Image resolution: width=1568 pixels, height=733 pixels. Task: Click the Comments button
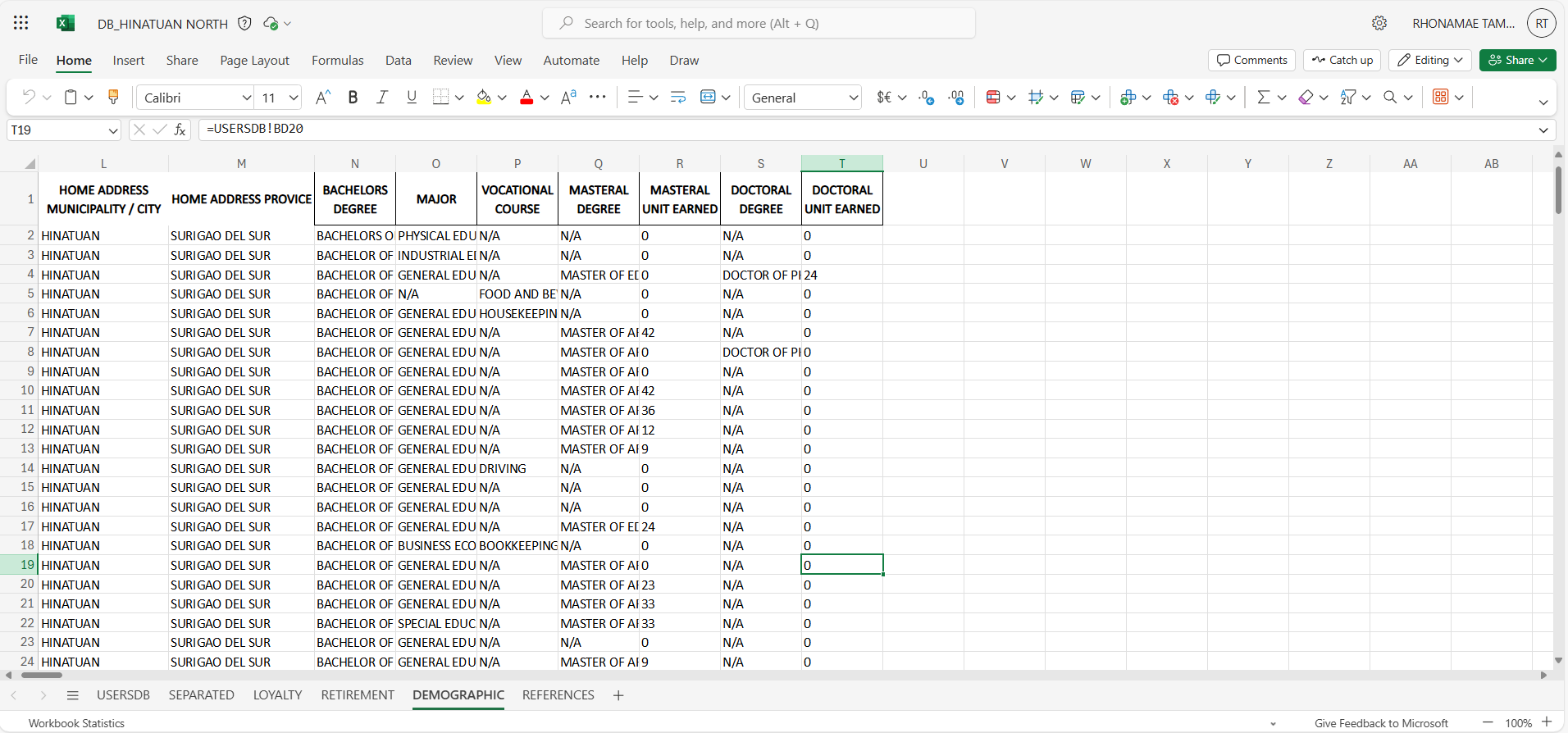point(1251,60)
